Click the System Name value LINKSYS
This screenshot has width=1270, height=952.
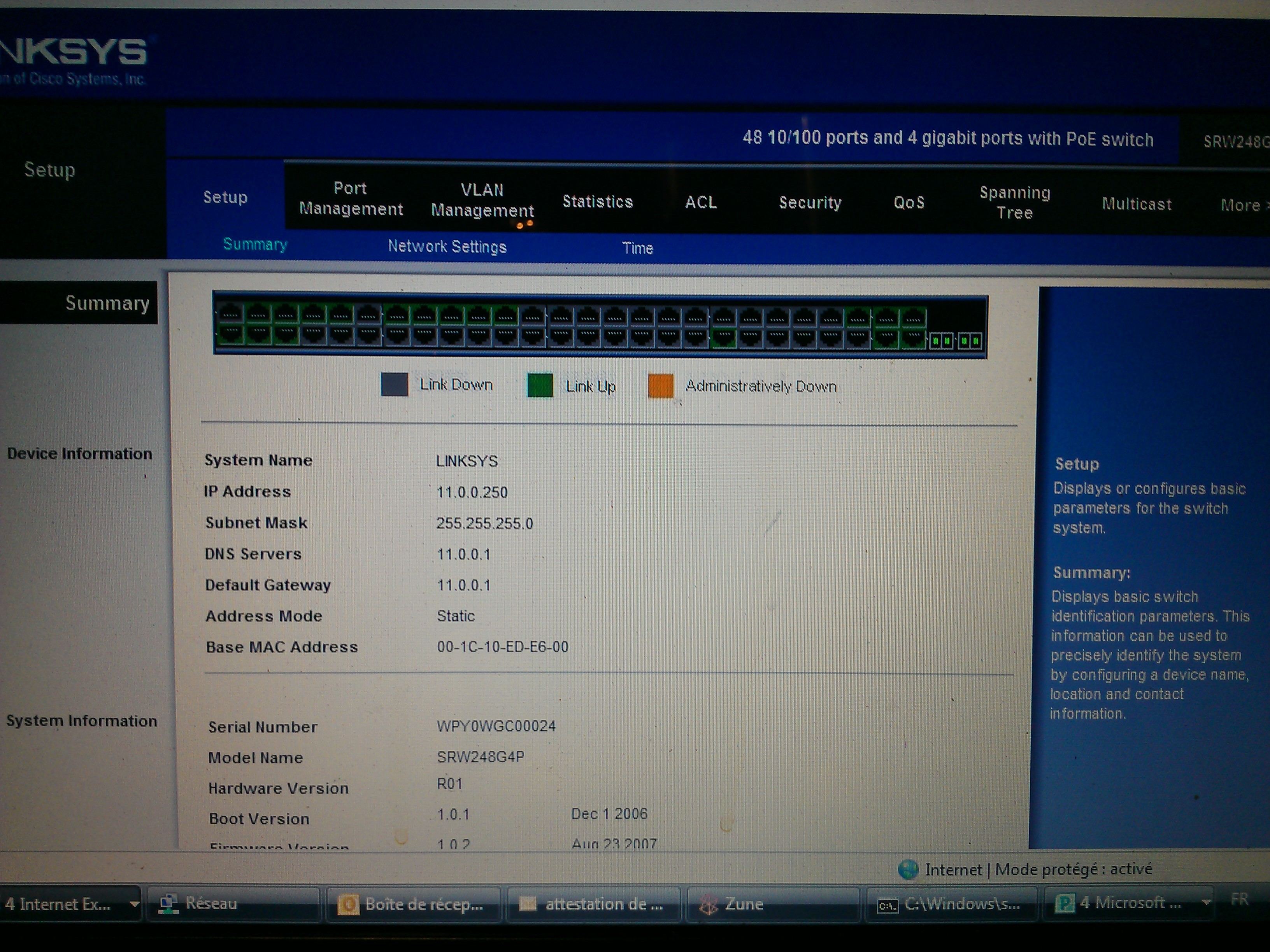467,461
